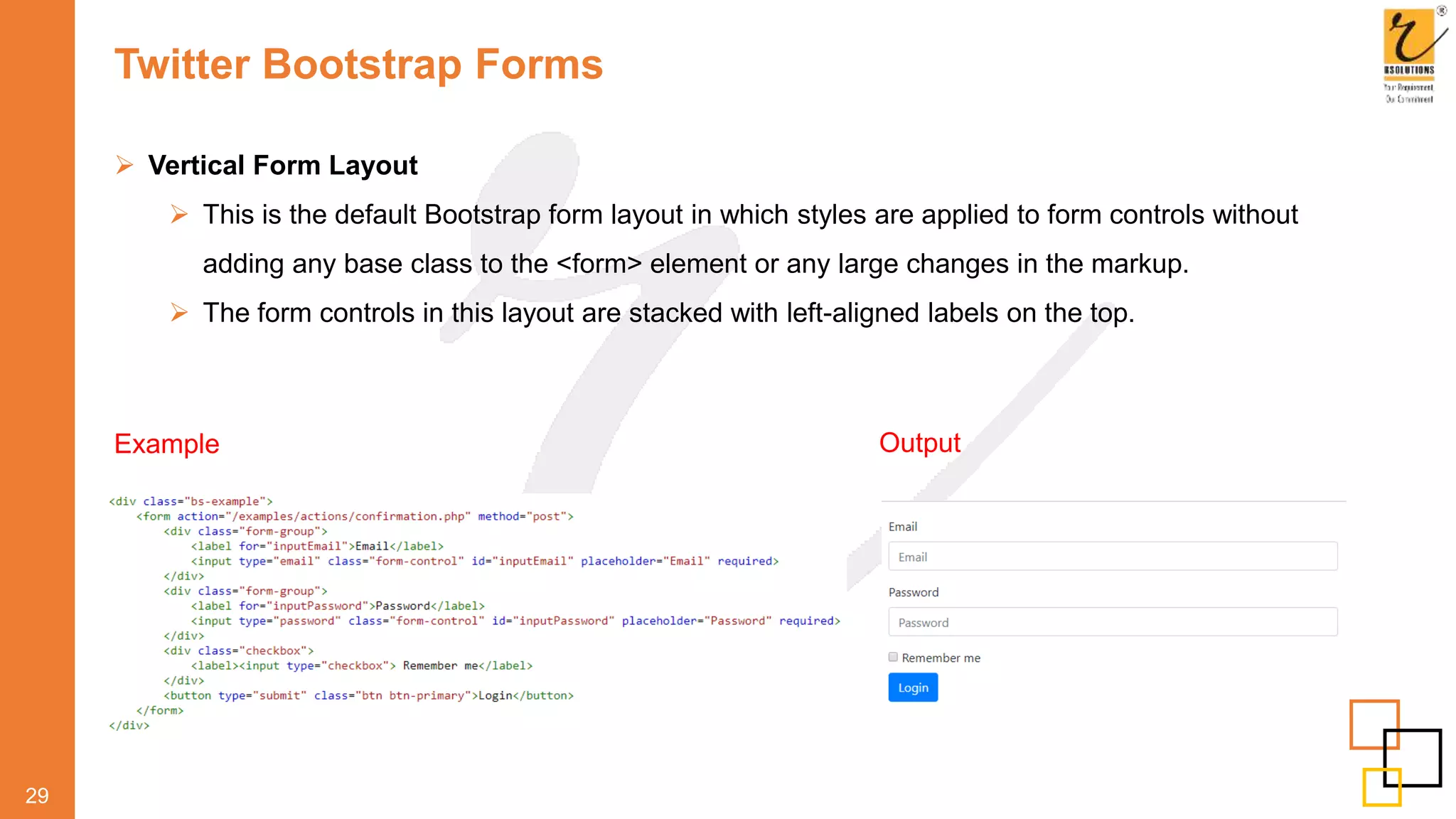
Task: Click the Email input field
Action: tap(1113, 557)
